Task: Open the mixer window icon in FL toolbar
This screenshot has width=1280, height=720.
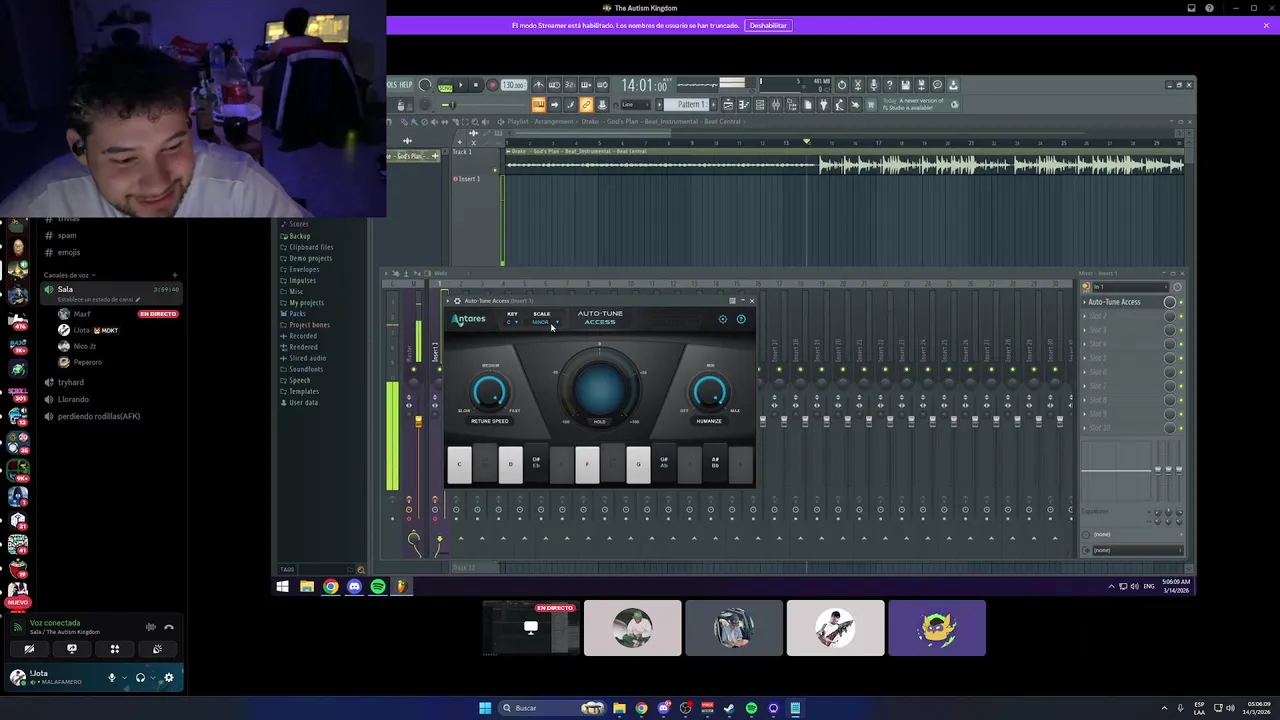Action: point(775,104)
